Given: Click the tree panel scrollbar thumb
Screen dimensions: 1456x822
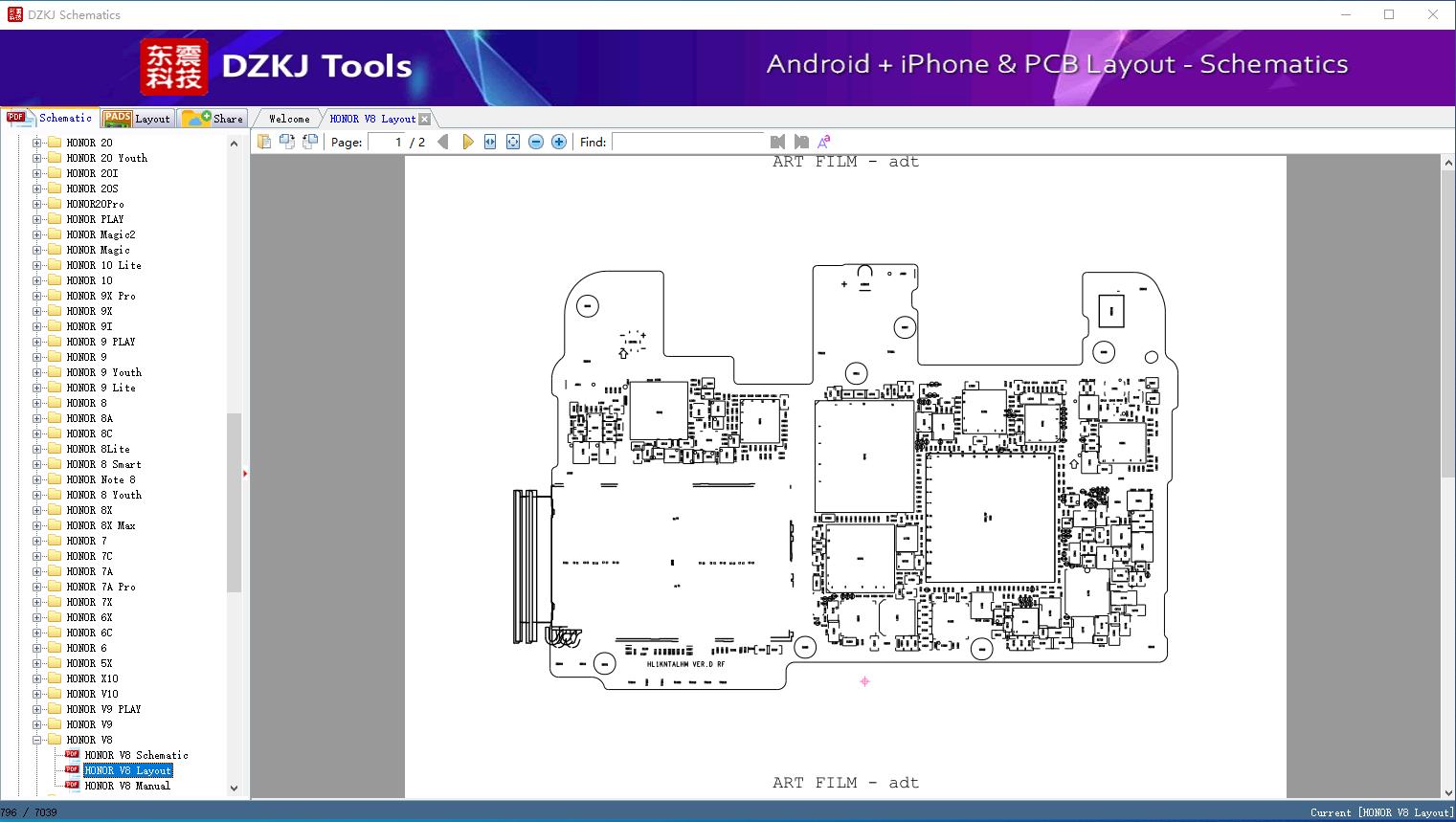Looking at the screenshot, I should [234, 502].
